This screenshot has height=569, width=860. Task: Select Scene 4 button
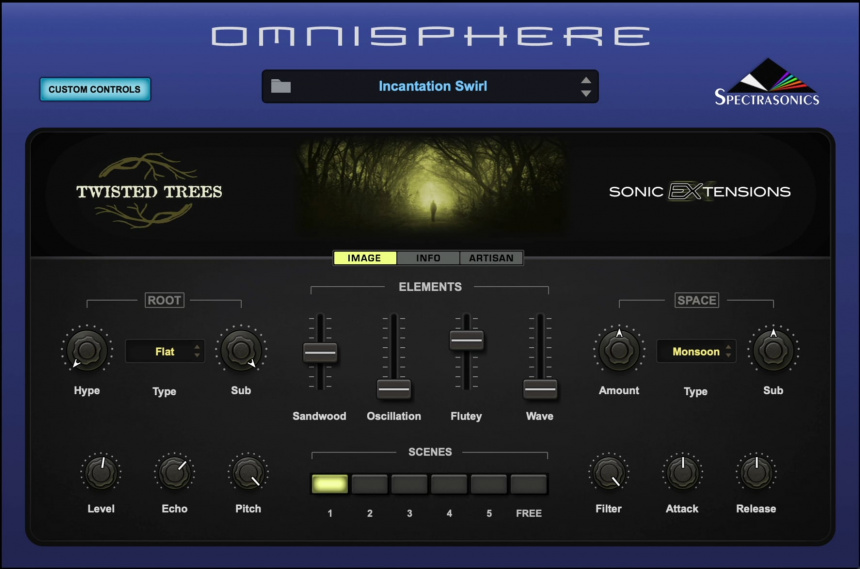pos(449,484)
